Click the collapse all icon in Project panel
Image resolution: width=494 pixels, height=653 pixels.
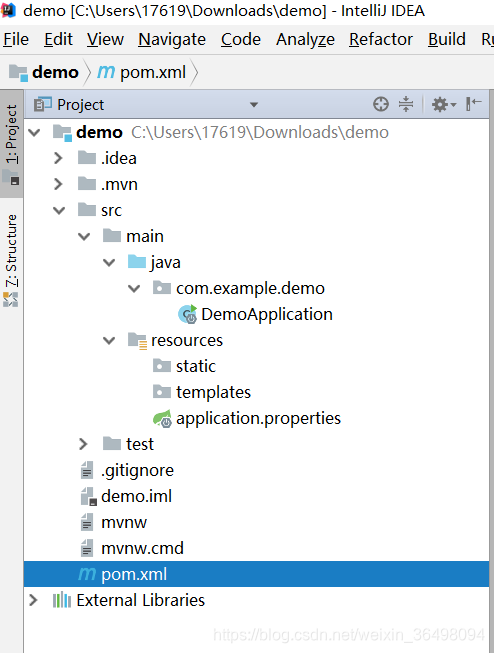(x=406, y=104)
